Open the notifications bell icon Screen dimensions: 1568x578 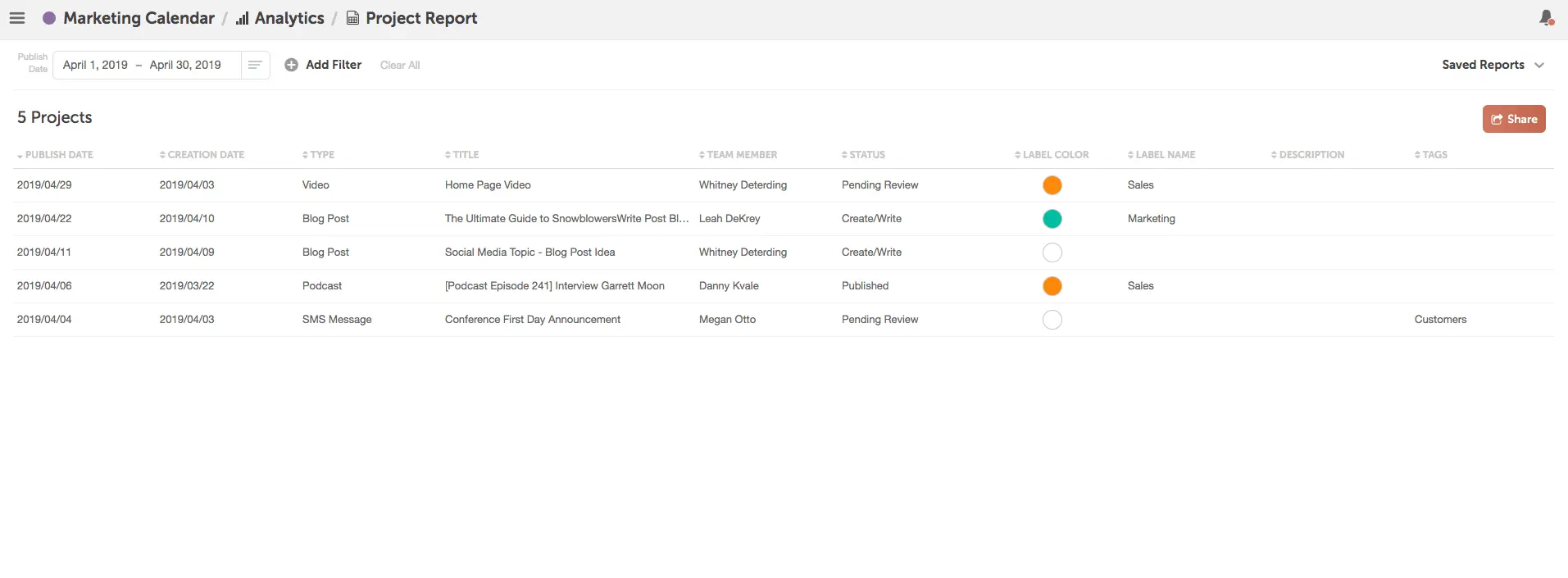pos(1547,18)
